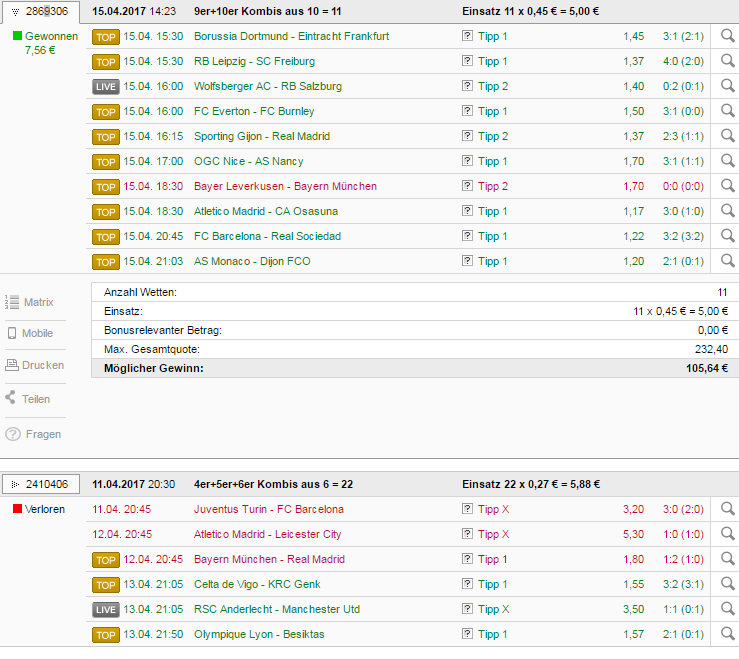Click help icon beside Borussia Dortmund Tipp 1
Viewport: 739px width, 660px height.
(467, 36)
